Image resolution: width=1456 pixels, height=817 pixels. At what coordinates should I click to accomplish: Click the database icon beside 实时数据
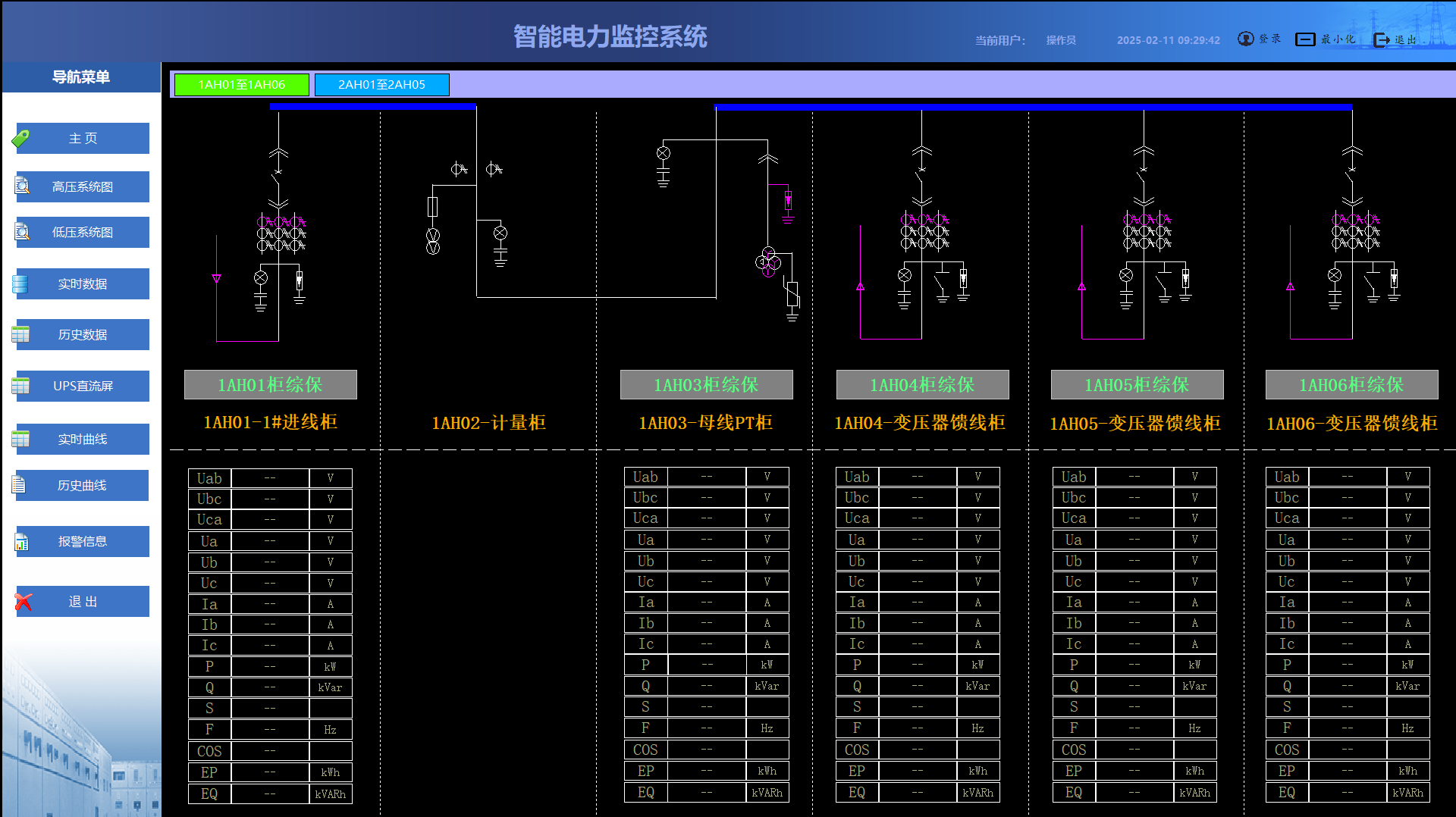click(20, 284)
